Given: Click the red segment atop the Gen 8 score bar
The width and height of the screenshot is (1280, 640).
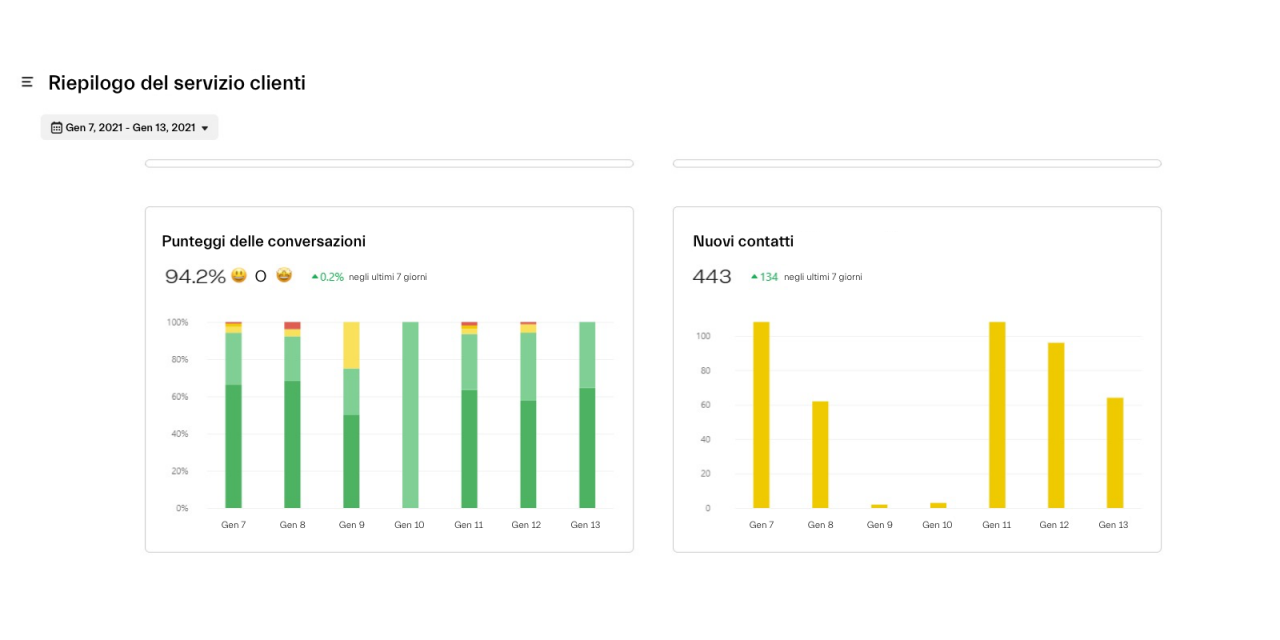Looking at the screenshot, I should (x=292, y=325).
